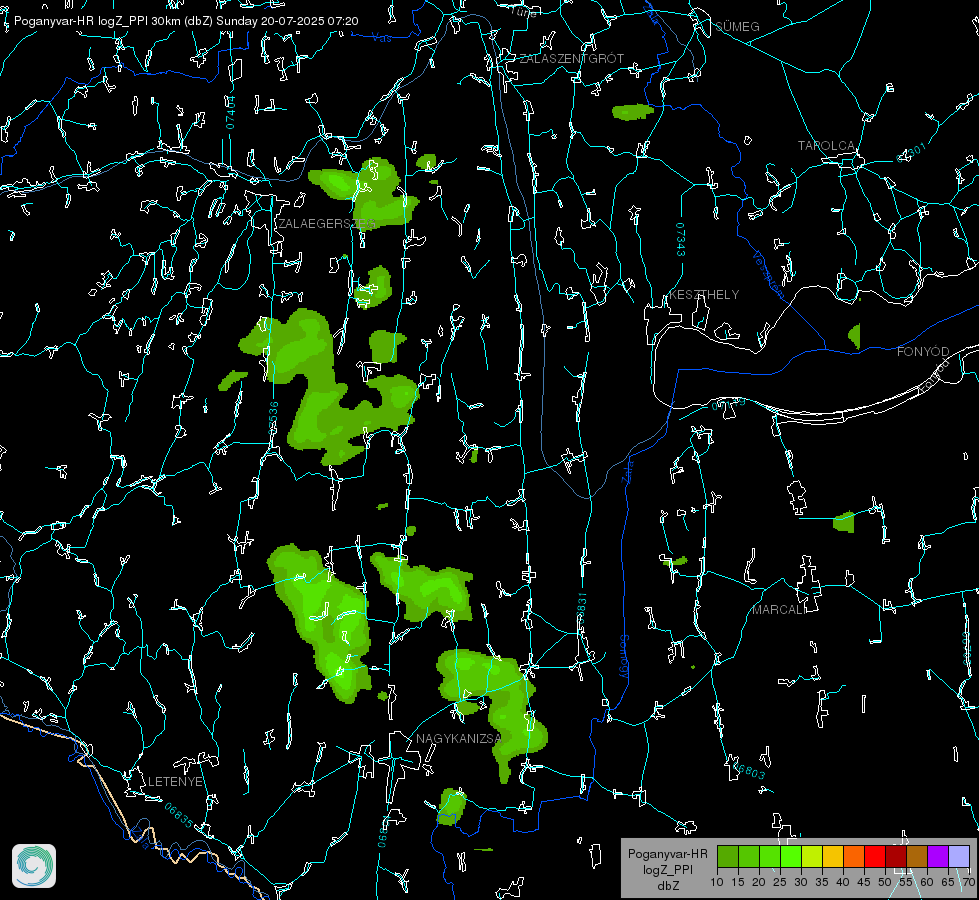Click the legend value 70
Viewport: 979px width, 900px height.
pos(969,882)
